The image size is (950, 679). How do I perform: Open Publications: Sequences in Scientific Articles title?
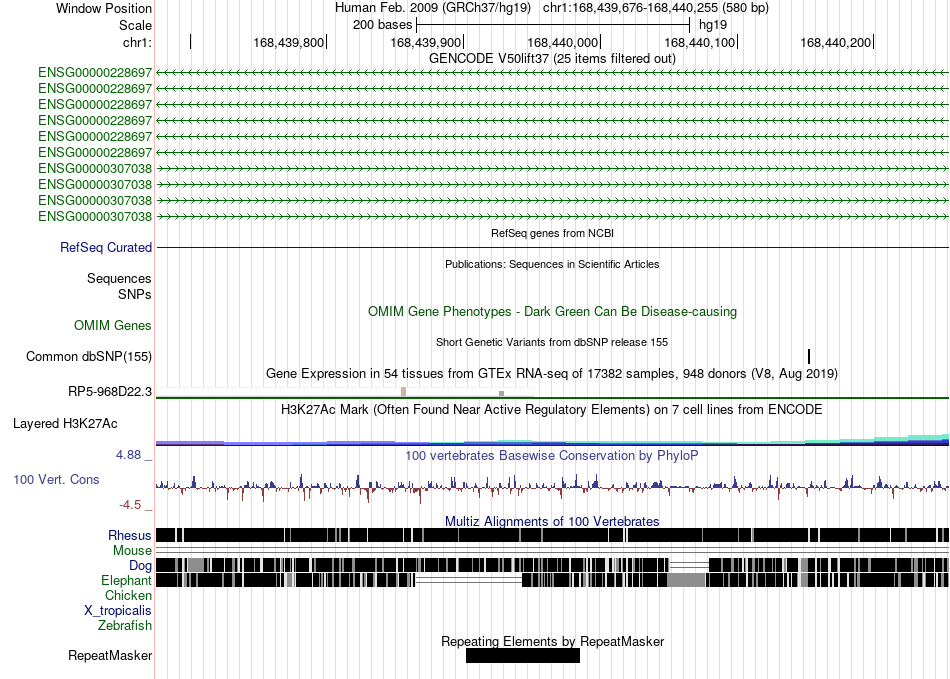pyautogui.click(x=552, y=264)
